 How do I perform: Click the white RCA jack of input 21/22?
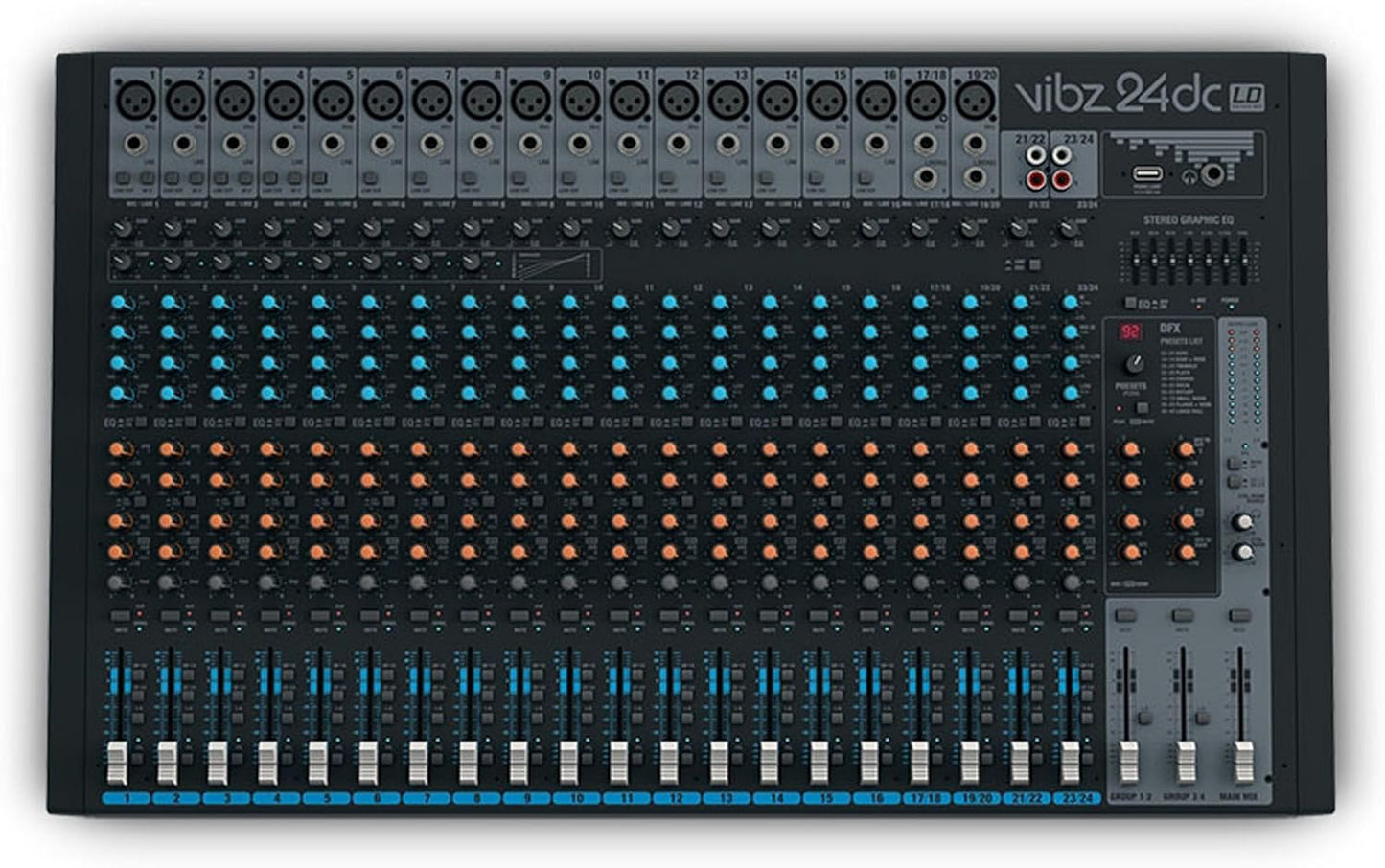(x=1036, y=155)
